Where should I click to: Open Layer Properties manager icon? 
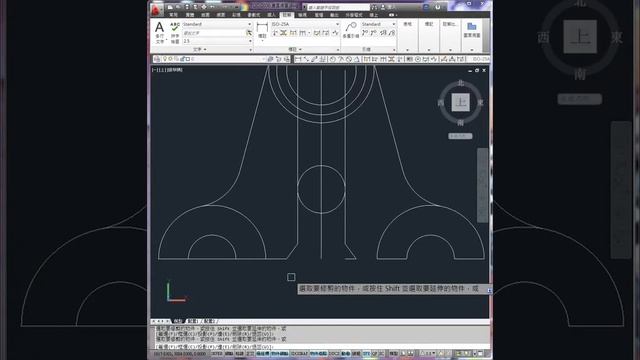click(x=157, y=59)
